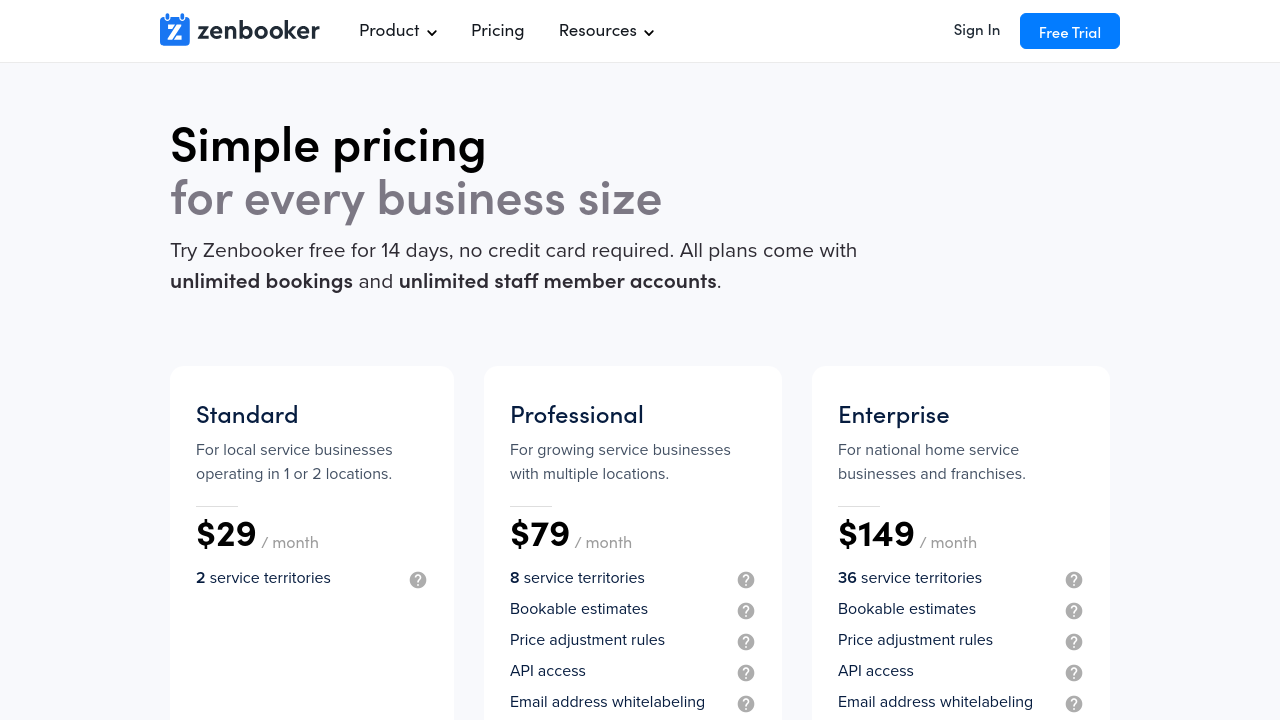Click the zenbooker wordmark text

pos(258,31)
